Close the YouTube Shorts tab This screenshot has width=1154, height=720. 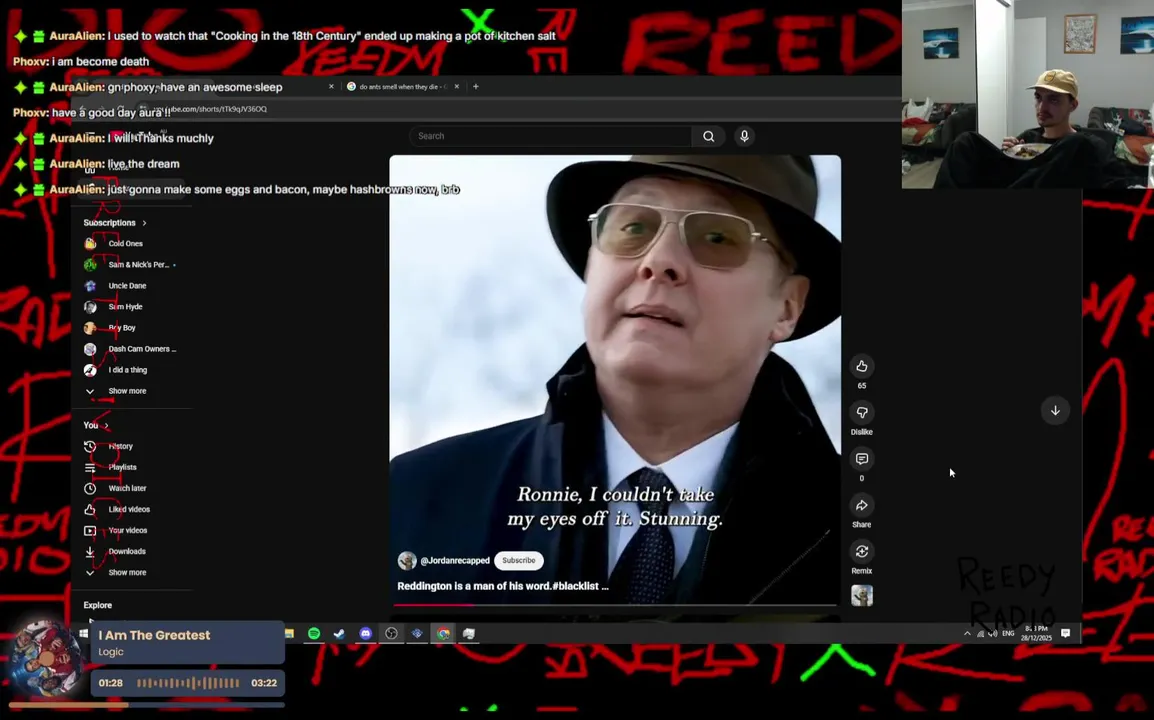(331, 86)
